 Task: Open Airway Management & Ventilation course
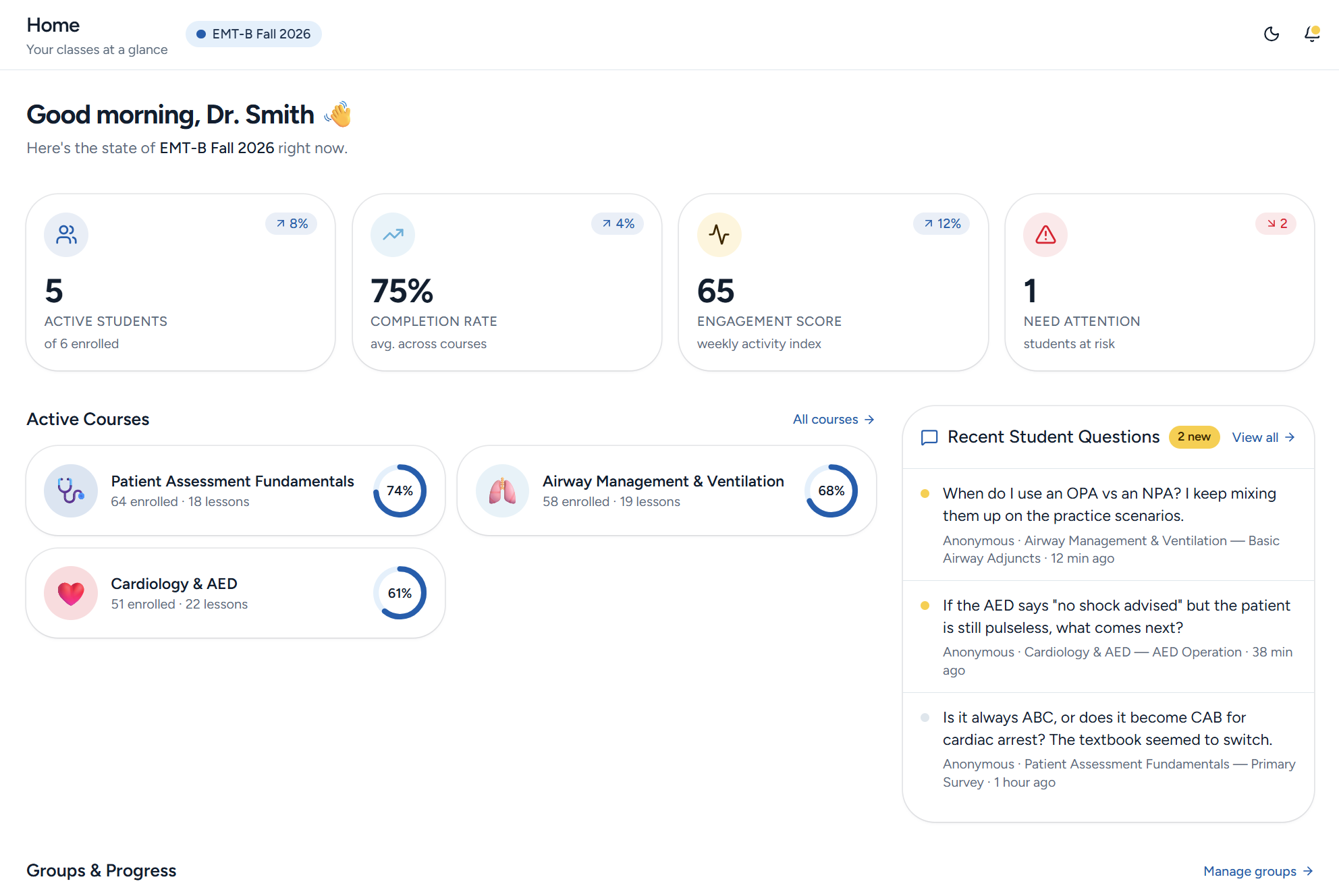pyautogui.click(x=667, y=491)
